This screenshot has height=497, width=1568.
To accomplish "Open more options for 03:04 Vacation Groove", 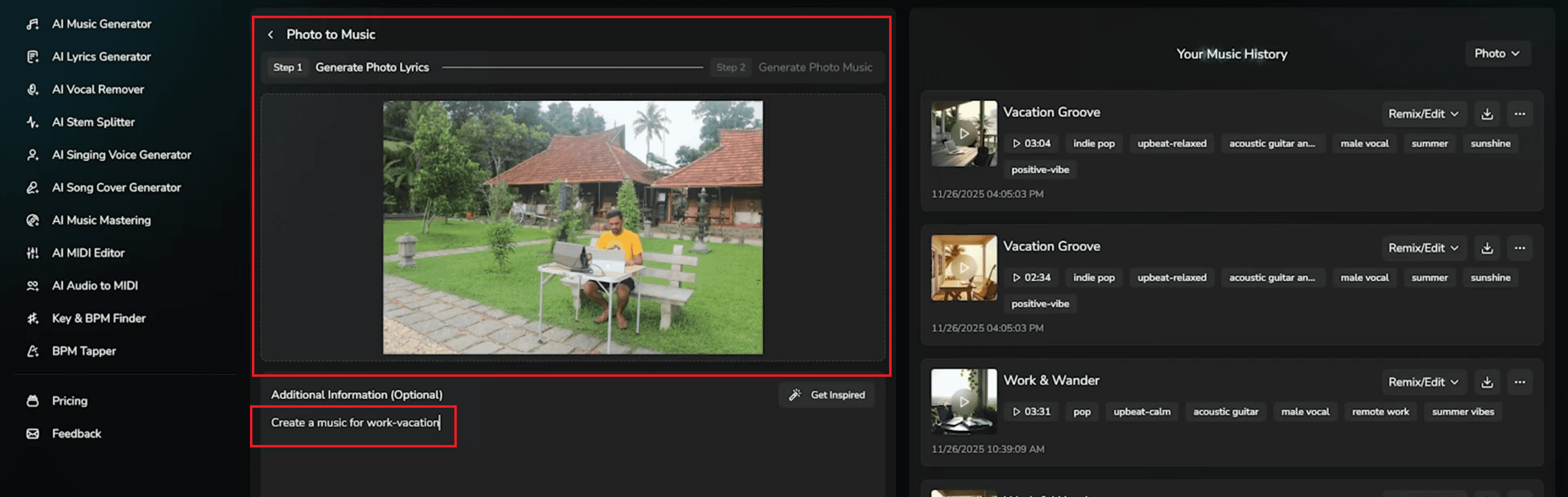I will (x=1520, y=114).
